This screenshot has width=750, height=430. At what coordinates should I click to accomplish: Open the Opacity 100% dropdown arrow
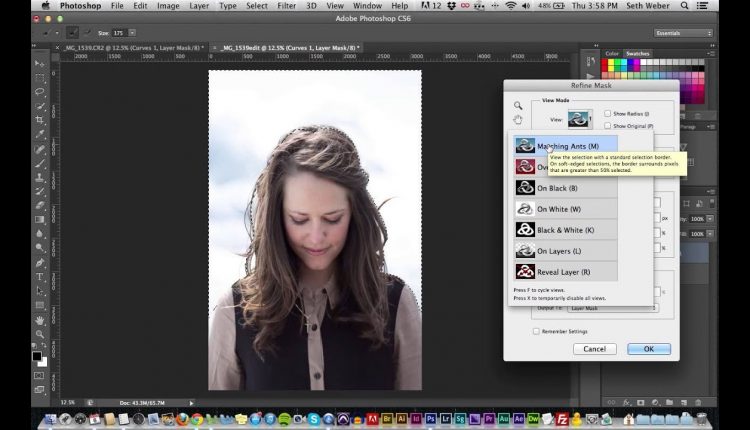[x=710, y=219]
